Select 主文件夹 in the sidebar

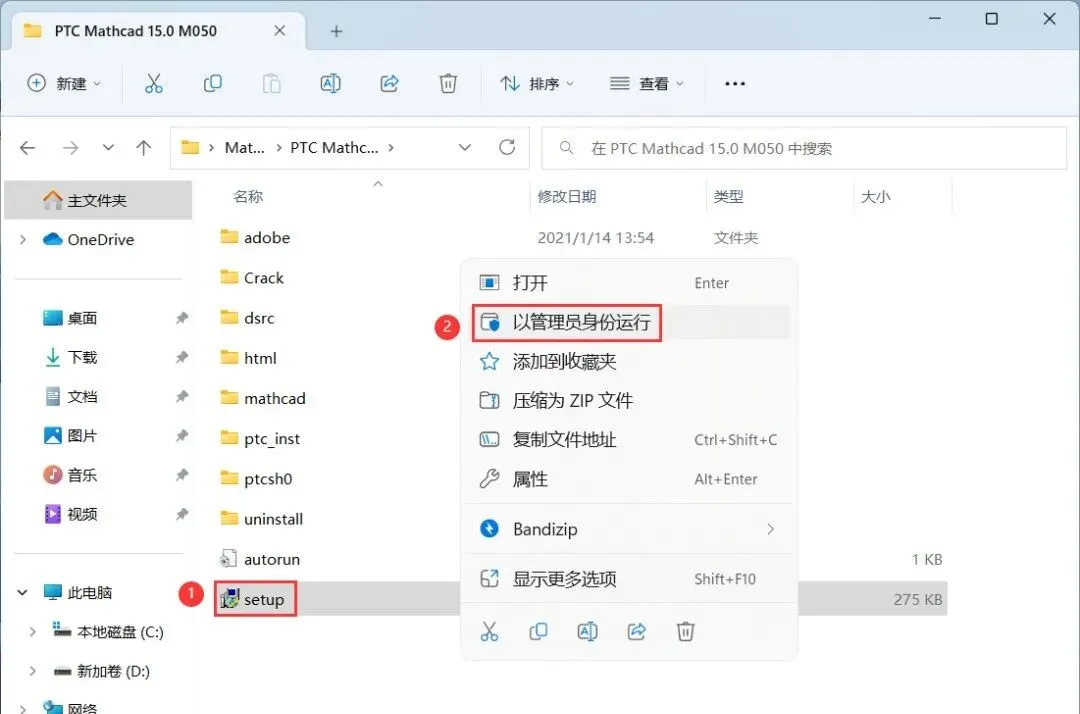click(98, 200)
